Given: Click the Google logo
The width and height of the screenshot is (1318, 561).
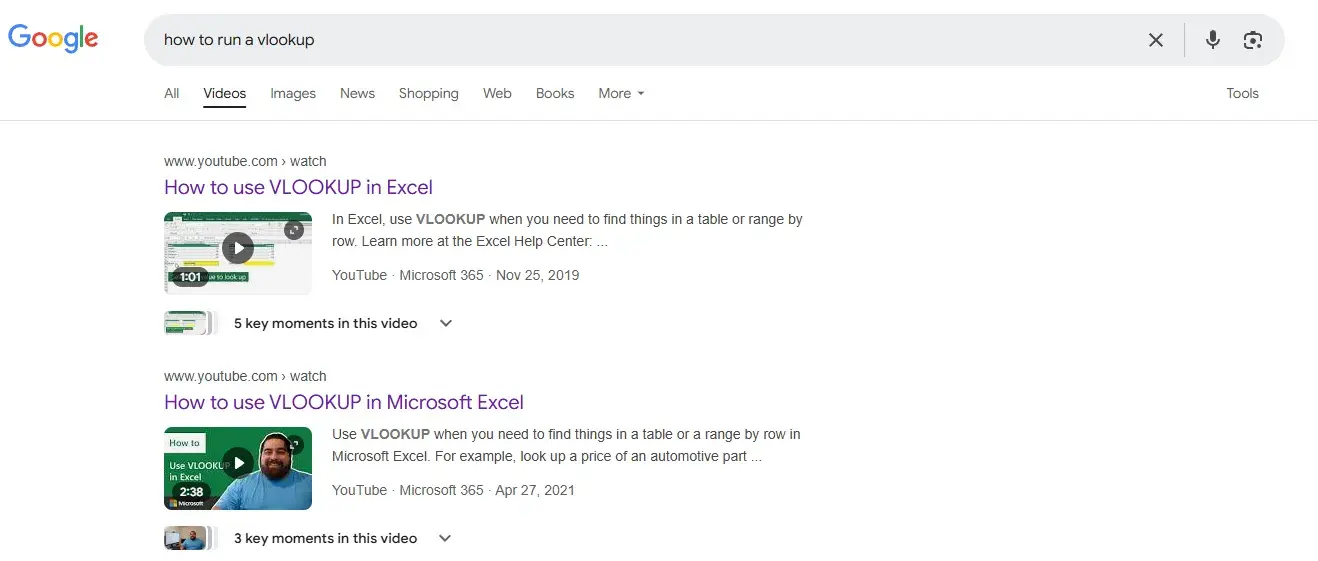Looking at the screenshot, I should (53, 39).
